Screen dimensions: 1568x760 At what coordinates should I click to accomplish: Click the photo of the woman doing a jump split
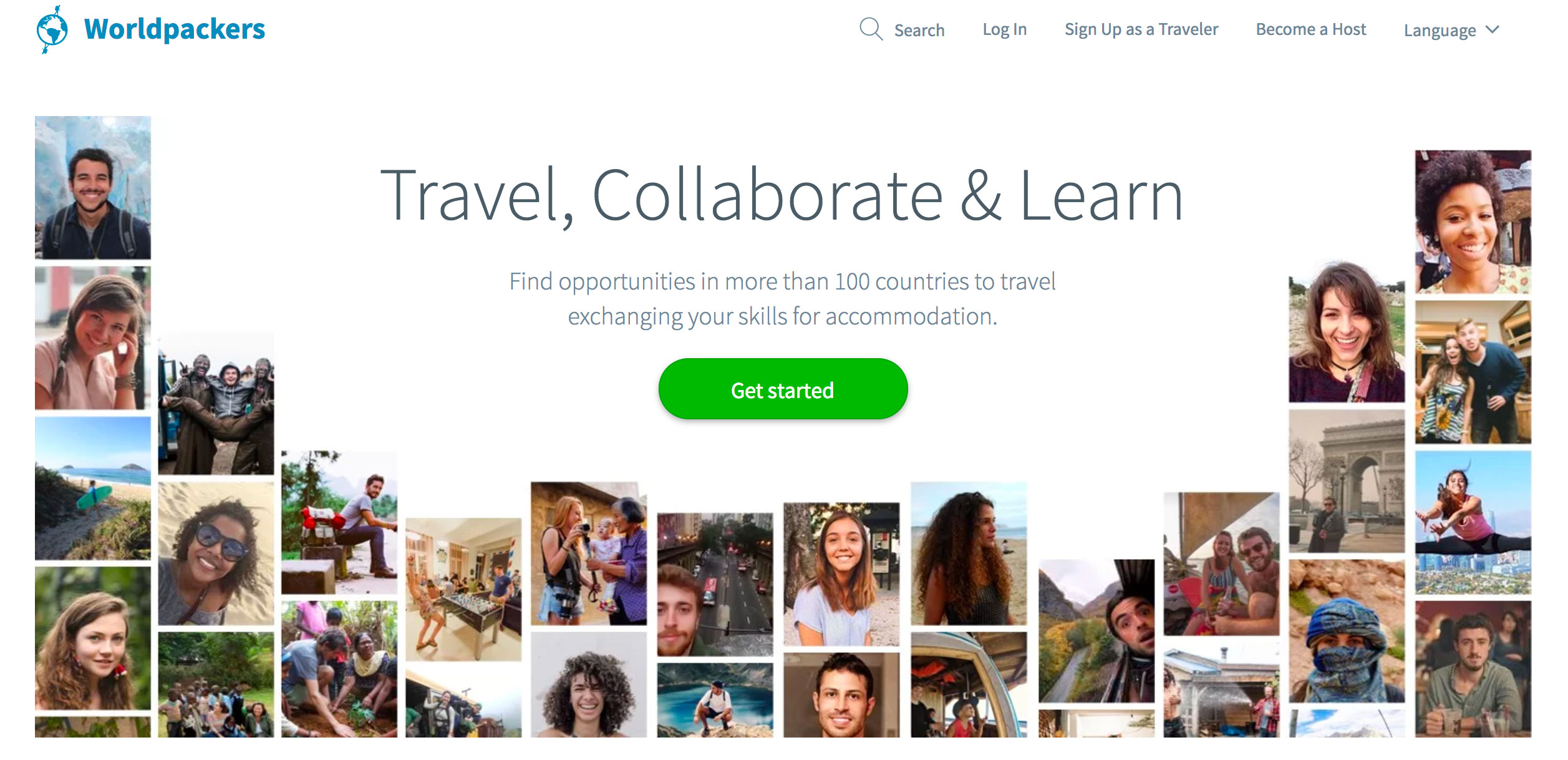1473,522
